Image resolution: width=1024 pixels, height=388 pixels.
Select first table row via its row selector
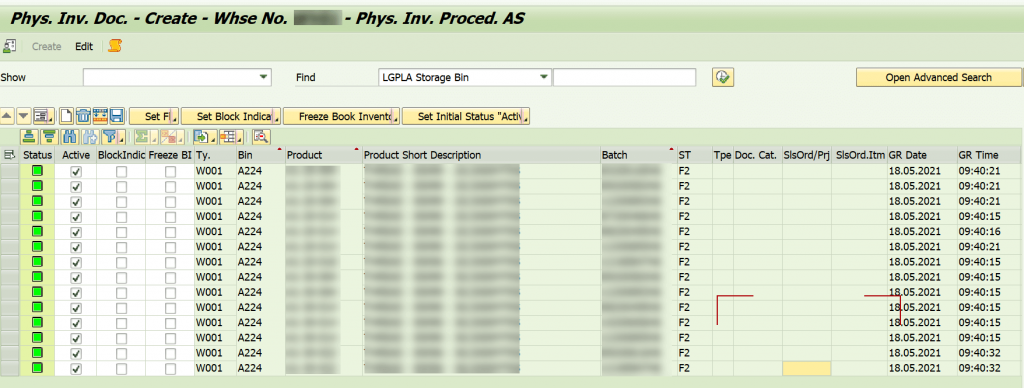point(9,171)
